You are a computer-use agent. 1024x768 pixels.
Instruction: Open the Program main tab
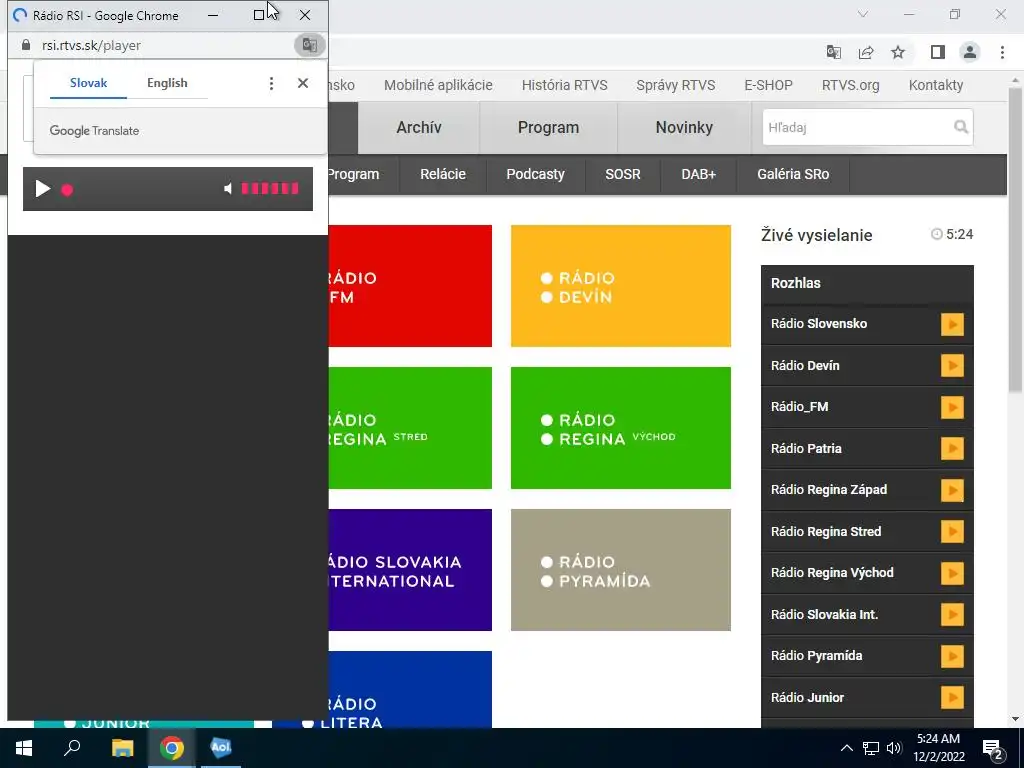[549, 127]
